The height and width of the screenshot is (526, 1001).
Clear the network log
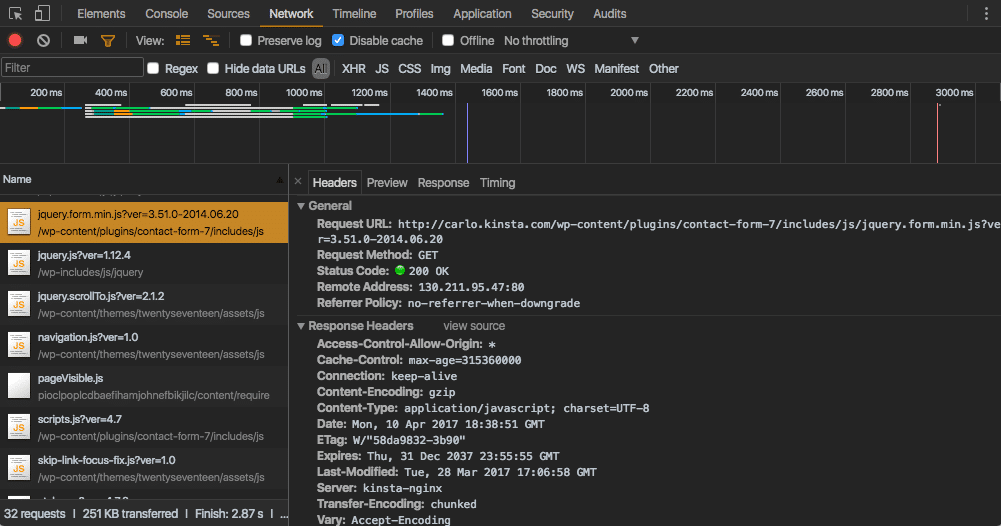tap(43, 41)
